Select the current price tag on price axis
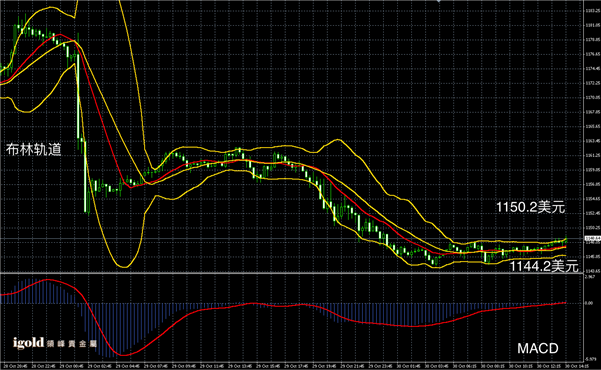Viewport: 601px width, 370px height. tap(592, 238)
